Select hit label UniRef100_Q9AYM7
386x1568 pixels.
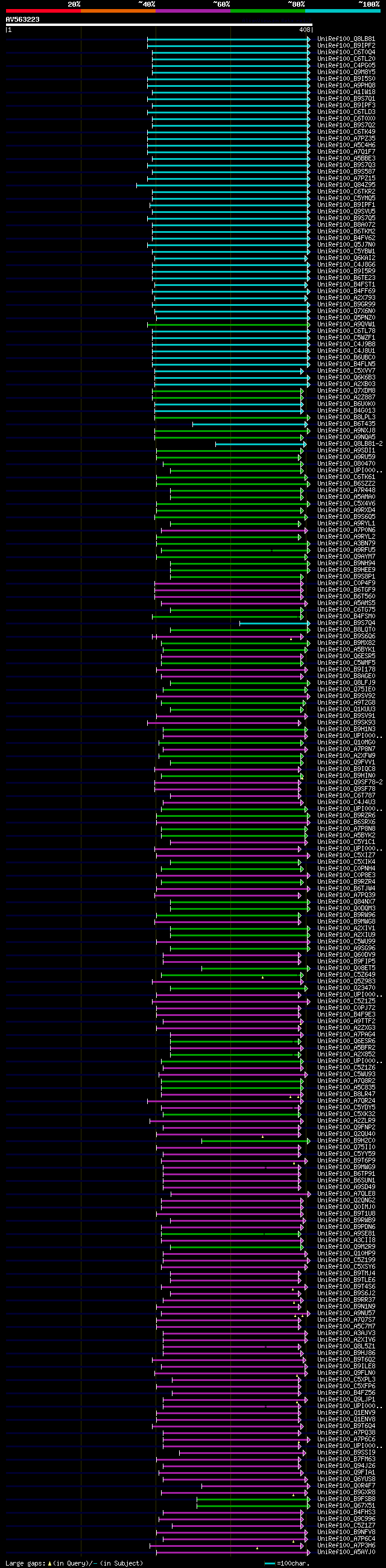[x=346, y=557]
